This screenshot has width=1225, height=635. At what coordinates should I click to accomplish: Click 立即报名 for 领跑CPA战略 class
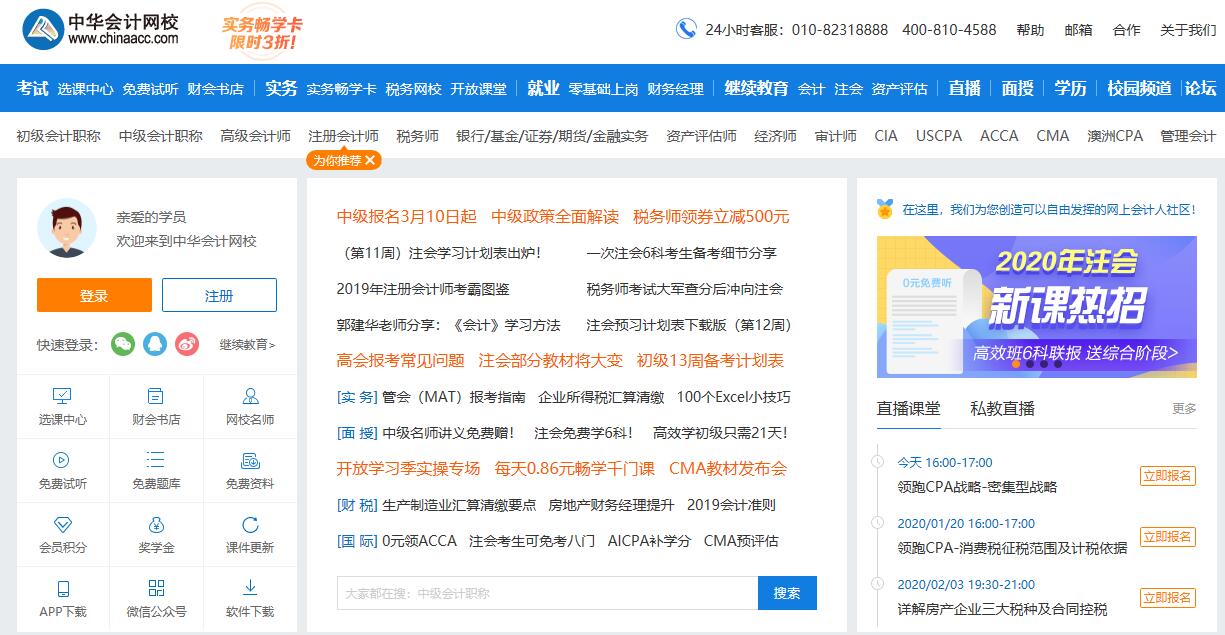pos(1167,476)
